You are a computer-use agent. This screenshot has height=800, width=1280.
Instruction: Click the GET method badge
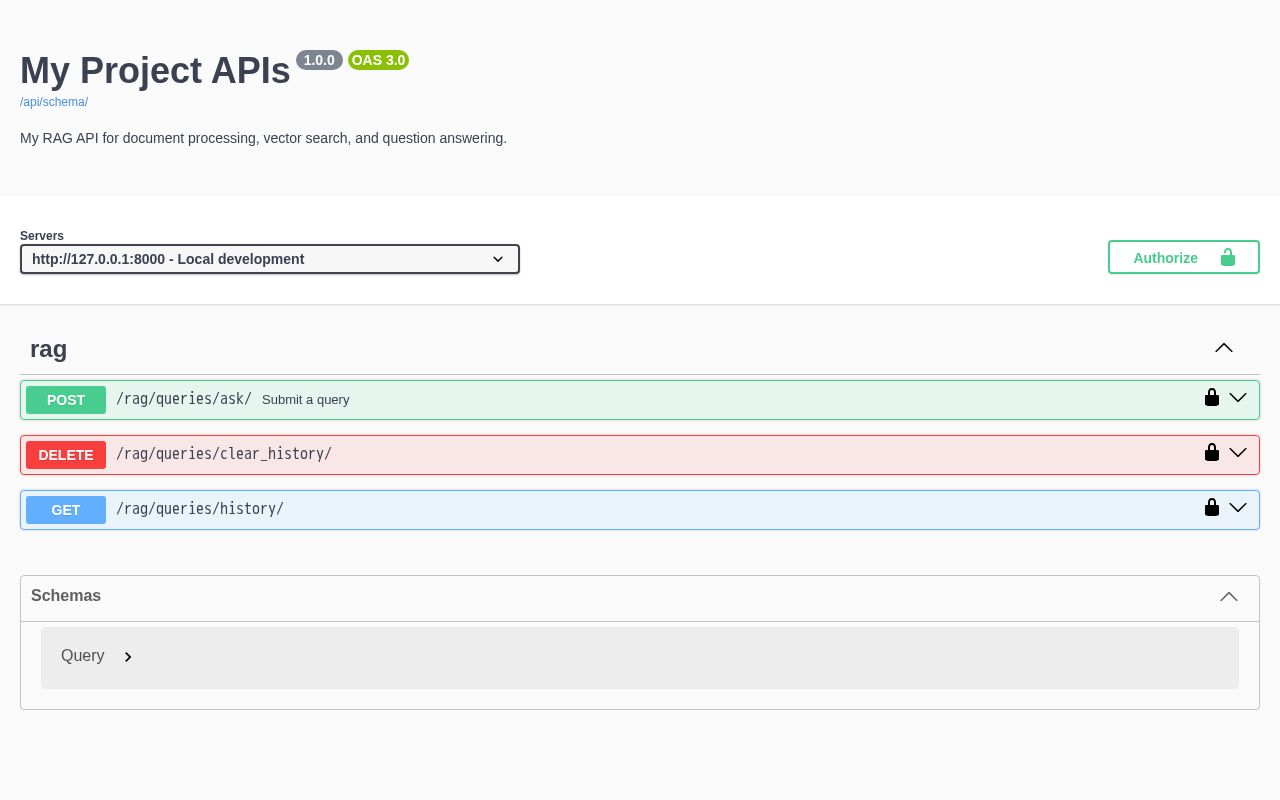[x=66, y=510]
